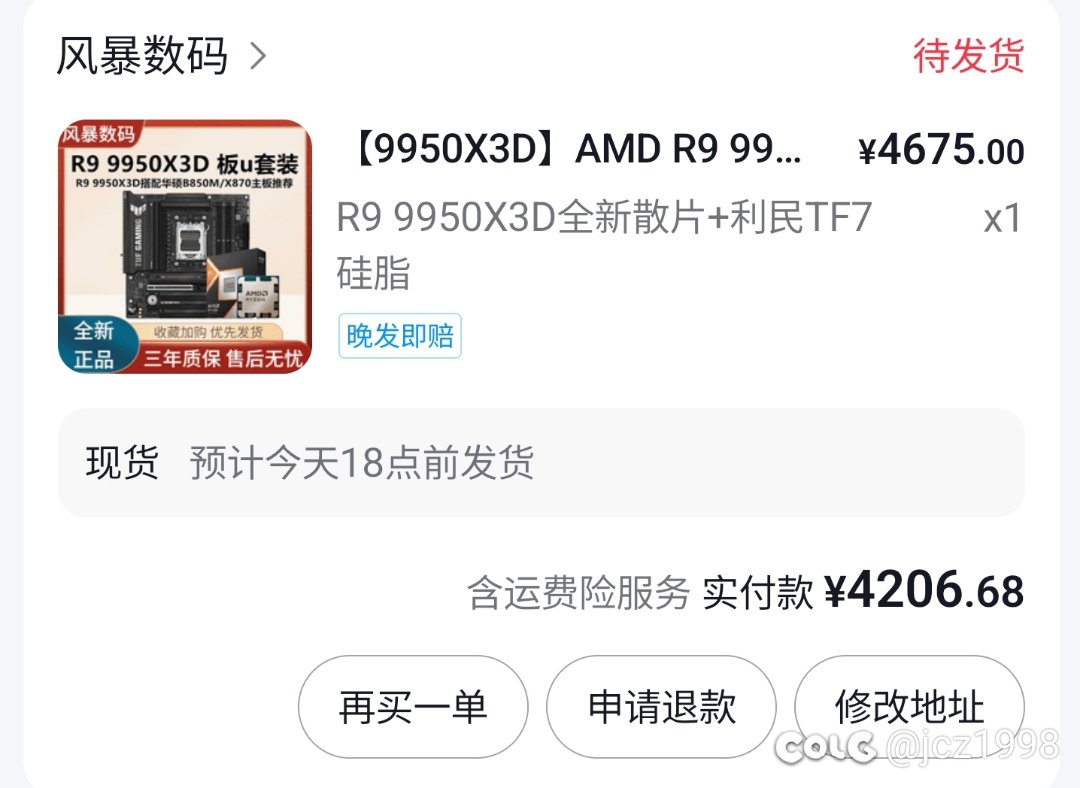Click the 申请退款 button
Screen dimensions: 1080x788
click(x=661, y=707)
